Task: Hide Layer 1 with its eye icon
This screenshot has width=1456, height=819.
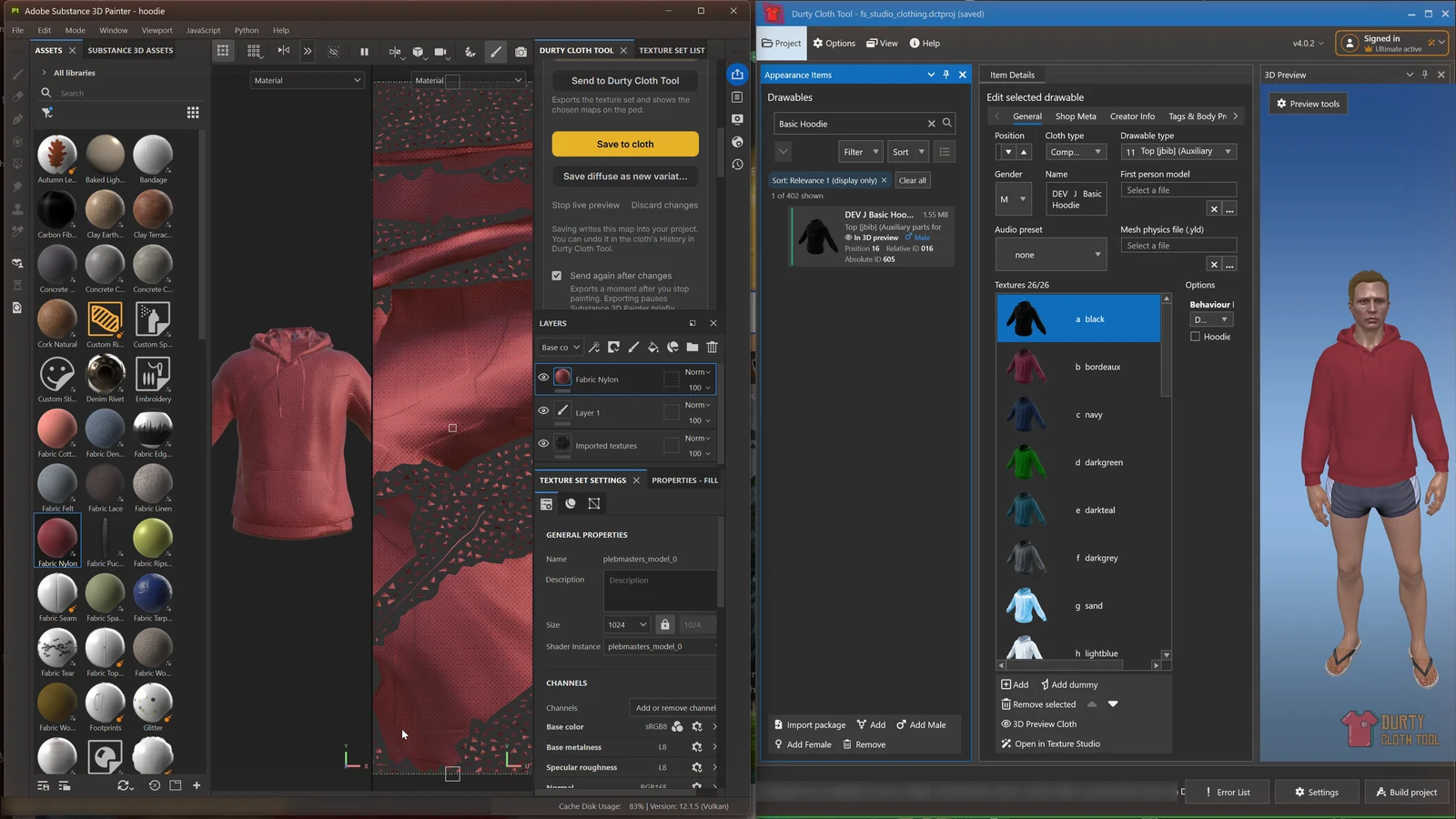Action: [x=543, y=410]
